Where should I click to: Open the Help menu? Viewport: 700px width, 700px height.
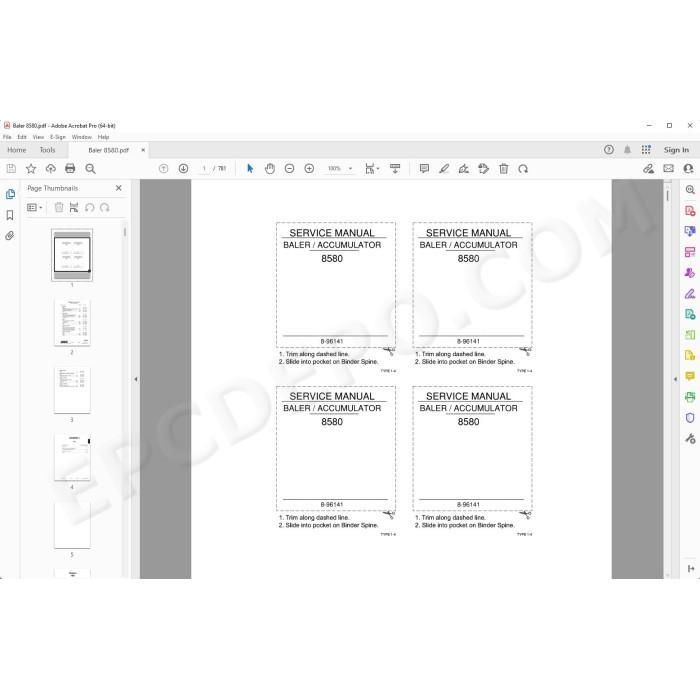click(x=103, y=137)
